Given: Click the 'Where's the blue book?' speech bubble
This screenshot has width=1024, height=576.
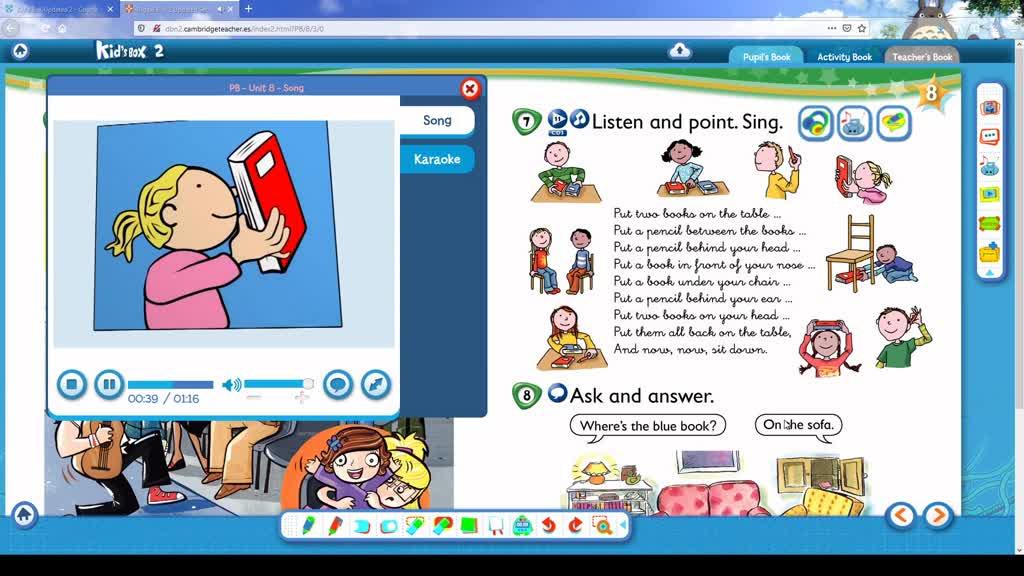Looking at the screenshot, I should pos(648,426).
